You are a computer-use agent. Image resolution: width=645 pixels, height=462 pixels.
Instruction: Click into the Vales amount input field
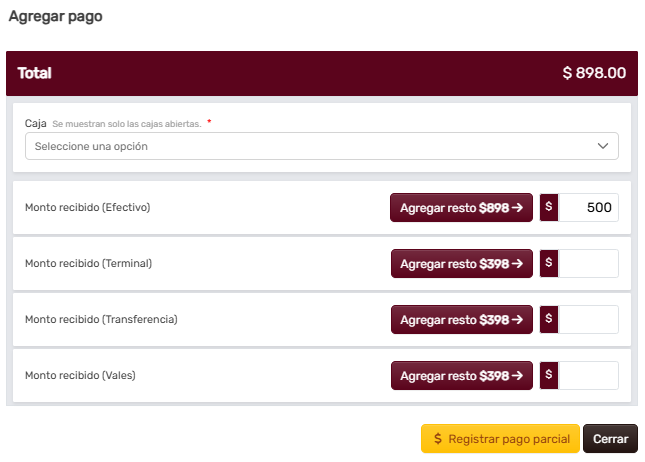[x=588, y=376]
